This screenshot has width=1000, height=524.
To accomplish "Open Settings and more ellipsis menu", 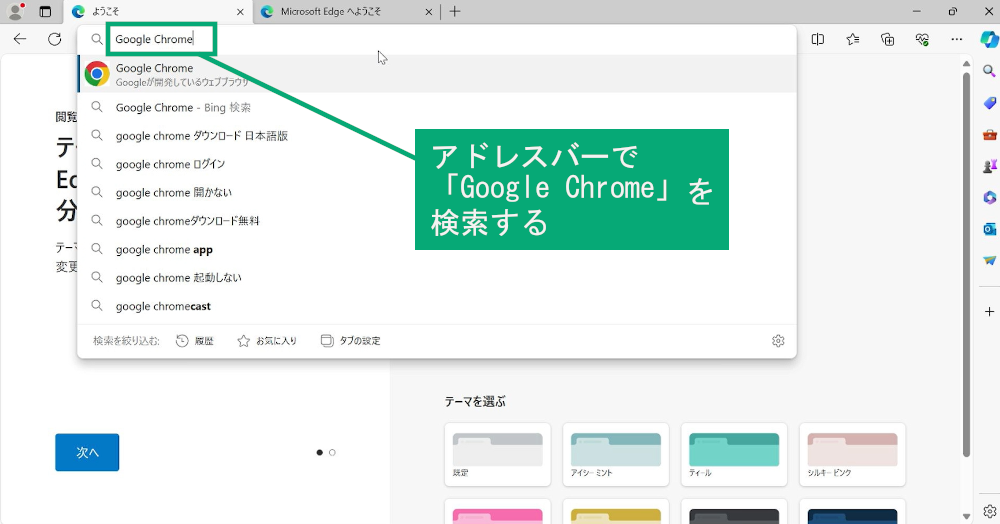I will tap(957, 40).
